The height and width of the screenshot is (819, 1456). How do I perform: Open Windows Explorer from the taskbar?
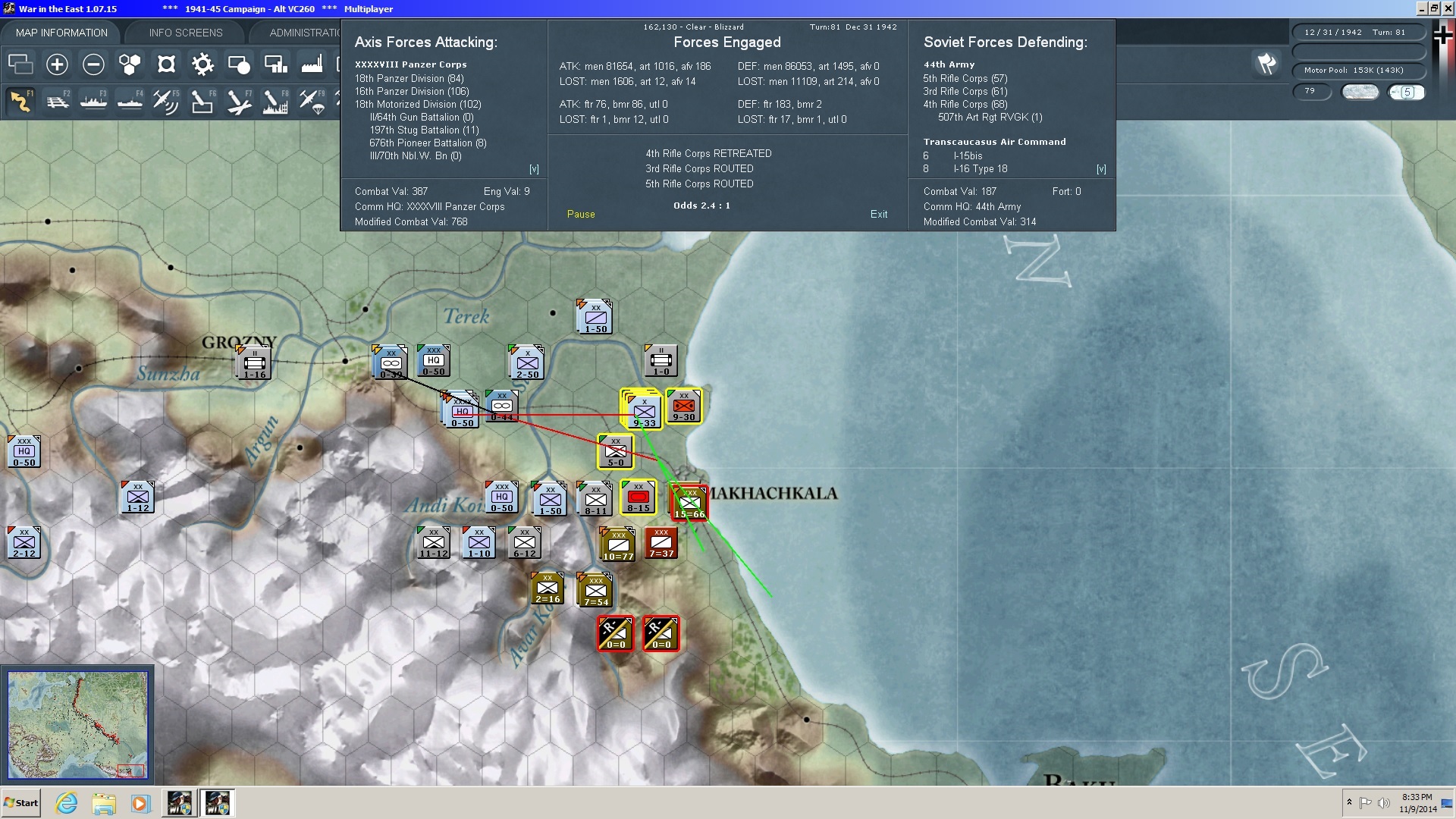[x=104, y=803]
